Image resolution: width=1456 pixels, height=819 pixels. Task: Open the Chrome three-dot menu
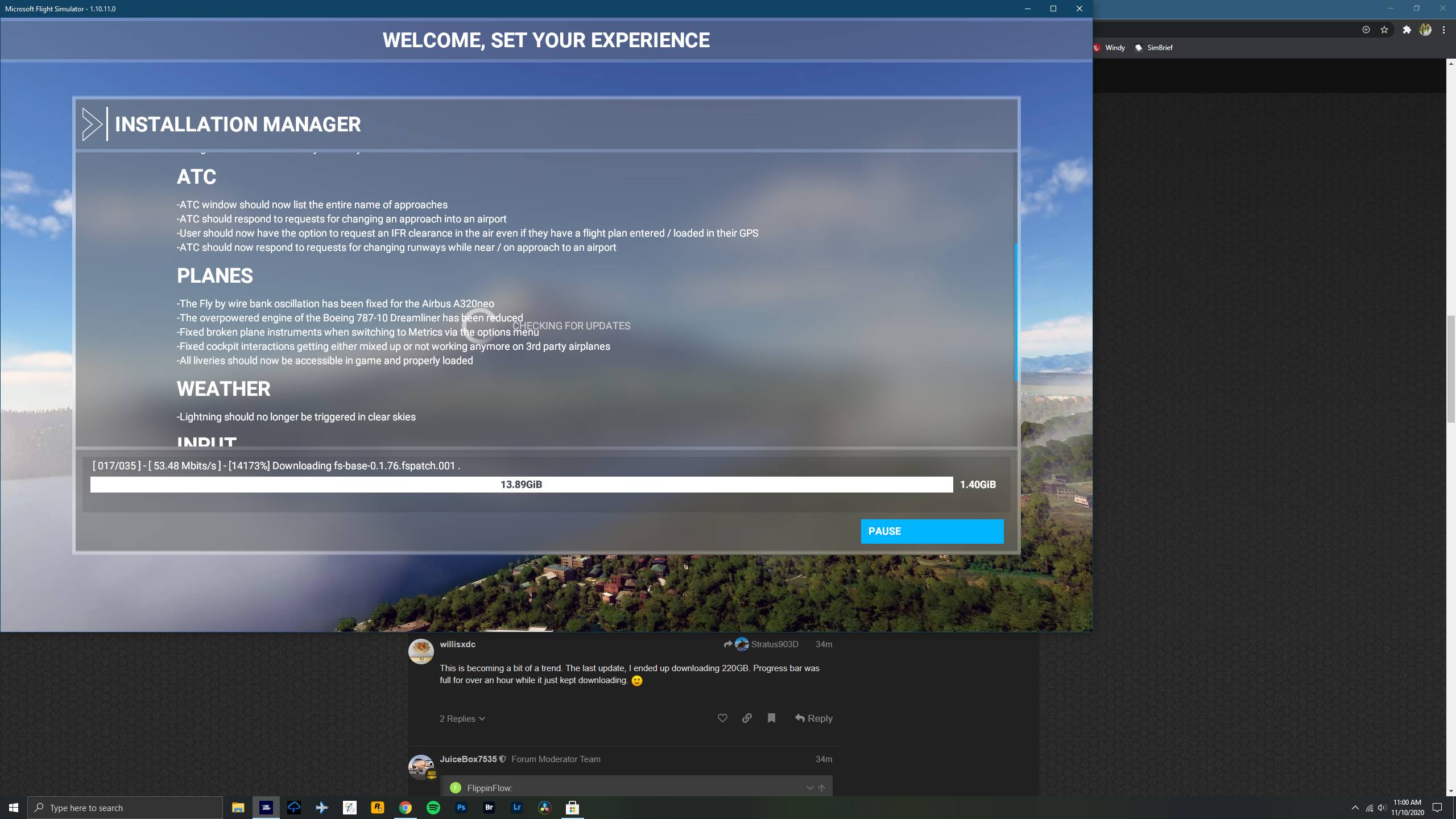[1443, 30]
